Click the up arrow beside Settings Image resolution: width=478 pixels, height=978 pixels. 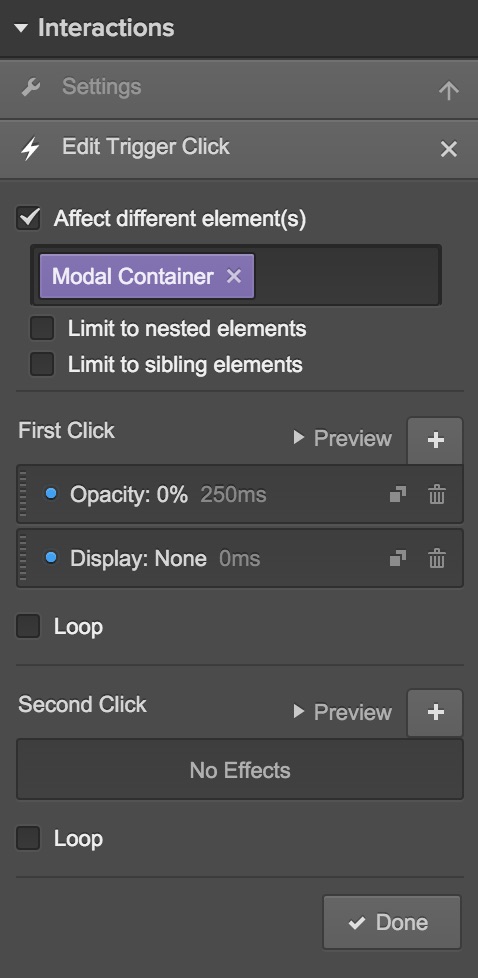point(449,91)
